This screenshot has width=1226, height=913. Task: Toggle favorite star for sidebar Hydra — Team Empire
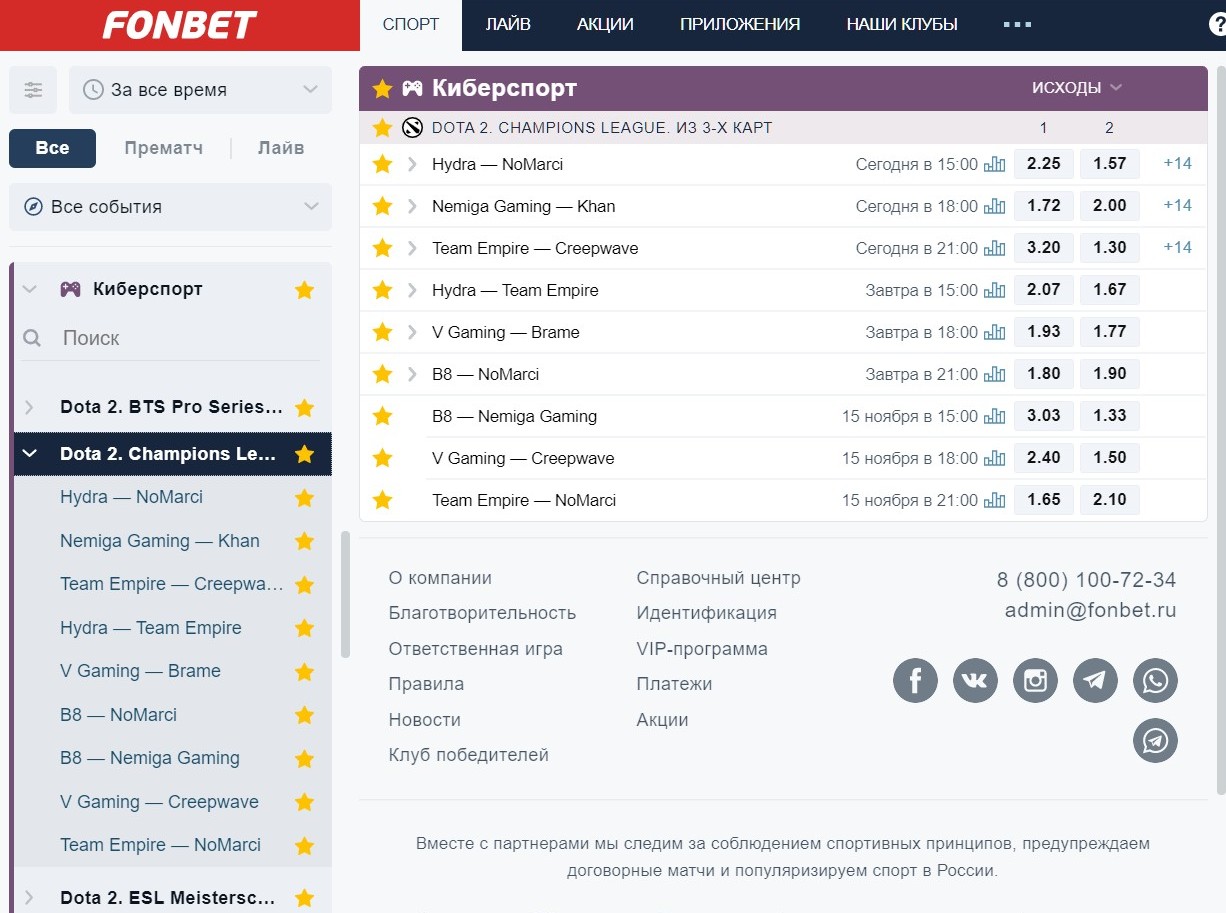(305, 628)
